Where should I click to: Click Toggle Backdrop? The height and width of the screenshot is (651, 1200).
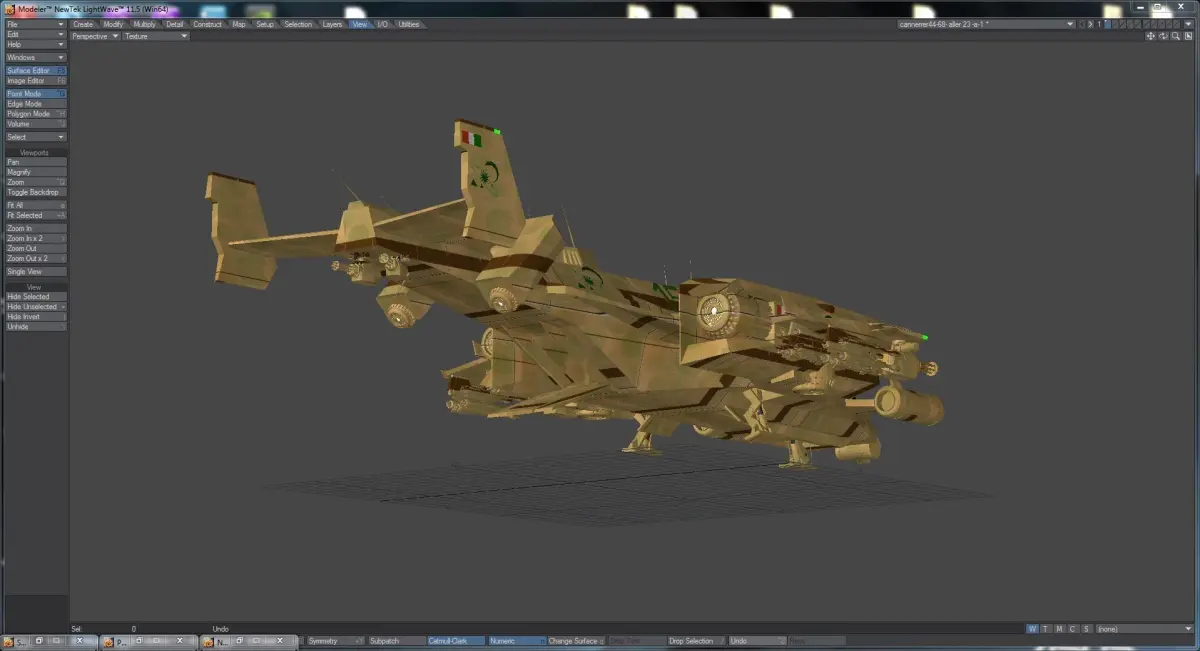pyautogui.click(x=36, y=192)
